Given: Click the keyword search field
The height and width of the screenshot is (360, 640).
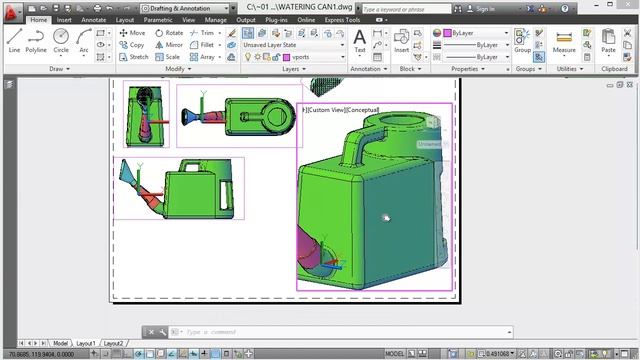Looking at the screenshot, I should tap(406, 9).
